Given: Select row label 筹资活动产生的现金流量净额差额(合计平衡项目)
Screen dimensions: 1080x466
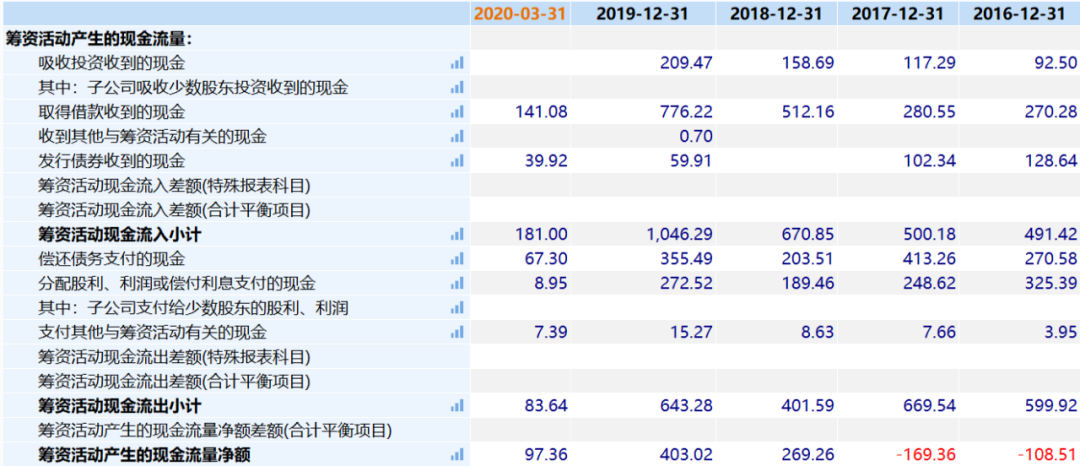Looking at the screenshot, I should [215, 431].
